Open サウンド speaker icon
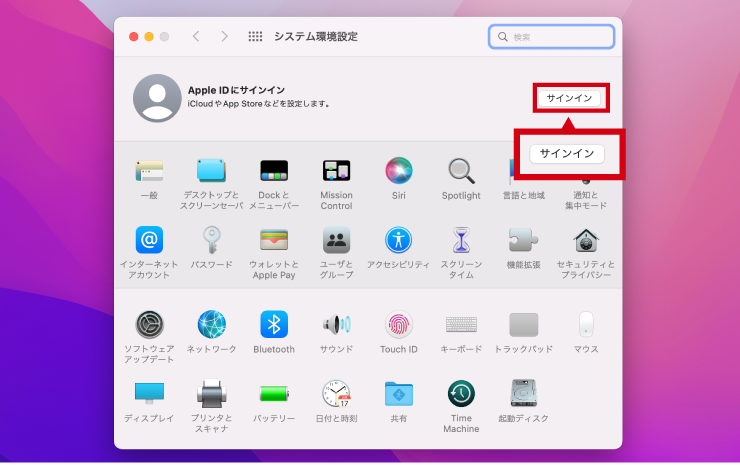Image resolution: width=740 pixels, height=465 pixels. pyautogui.click(x=336, y=325)
